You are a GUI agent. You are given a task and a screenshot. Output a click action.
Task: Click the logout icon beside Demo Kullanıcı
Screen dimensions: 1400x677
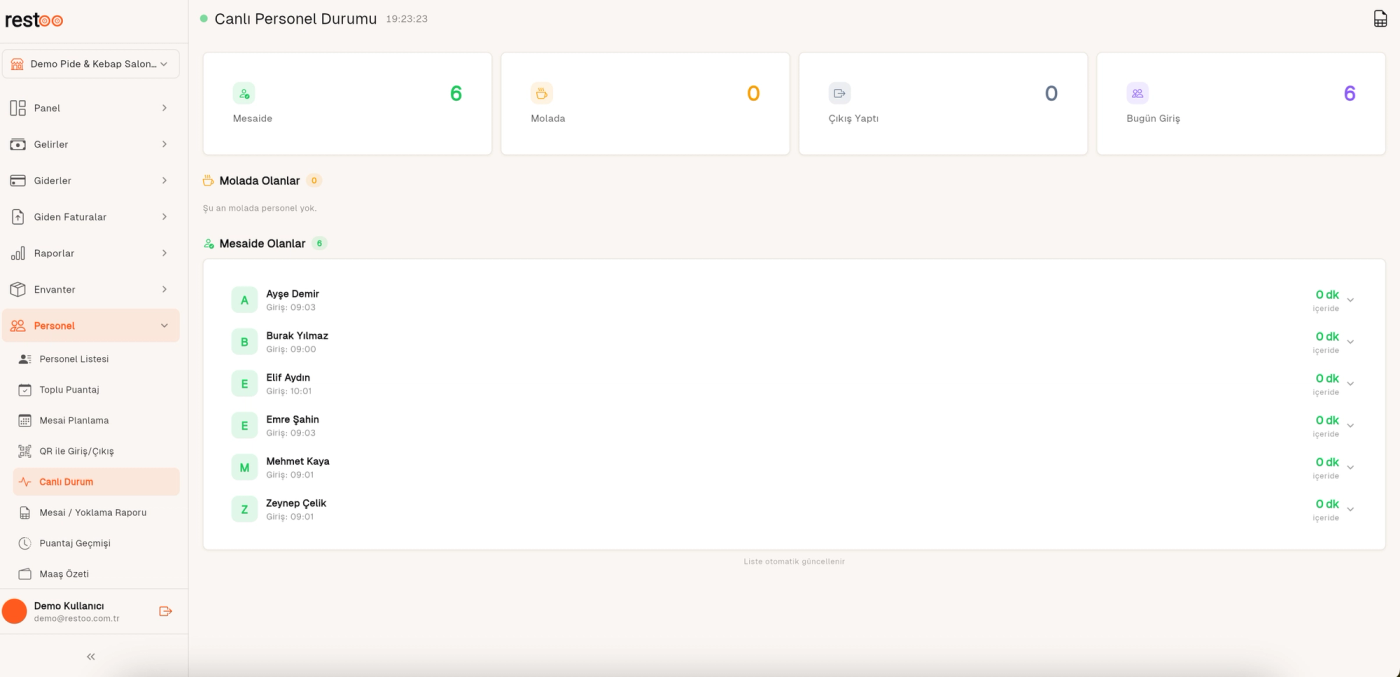pyautogui.click(x=166, y=611)
